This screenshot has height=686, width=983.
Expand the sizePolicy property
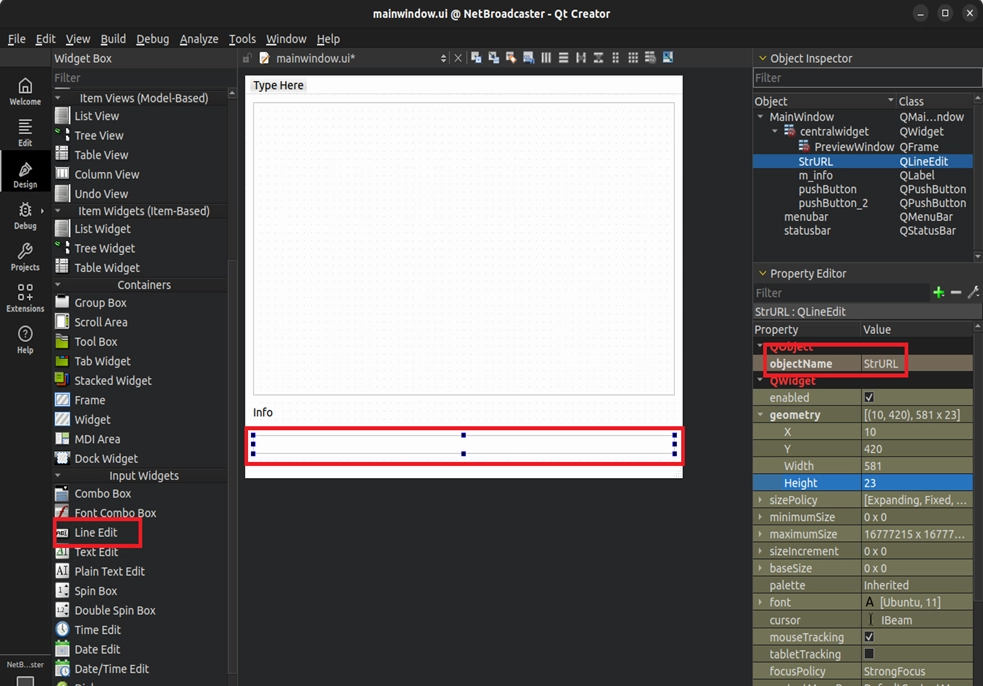760,500
